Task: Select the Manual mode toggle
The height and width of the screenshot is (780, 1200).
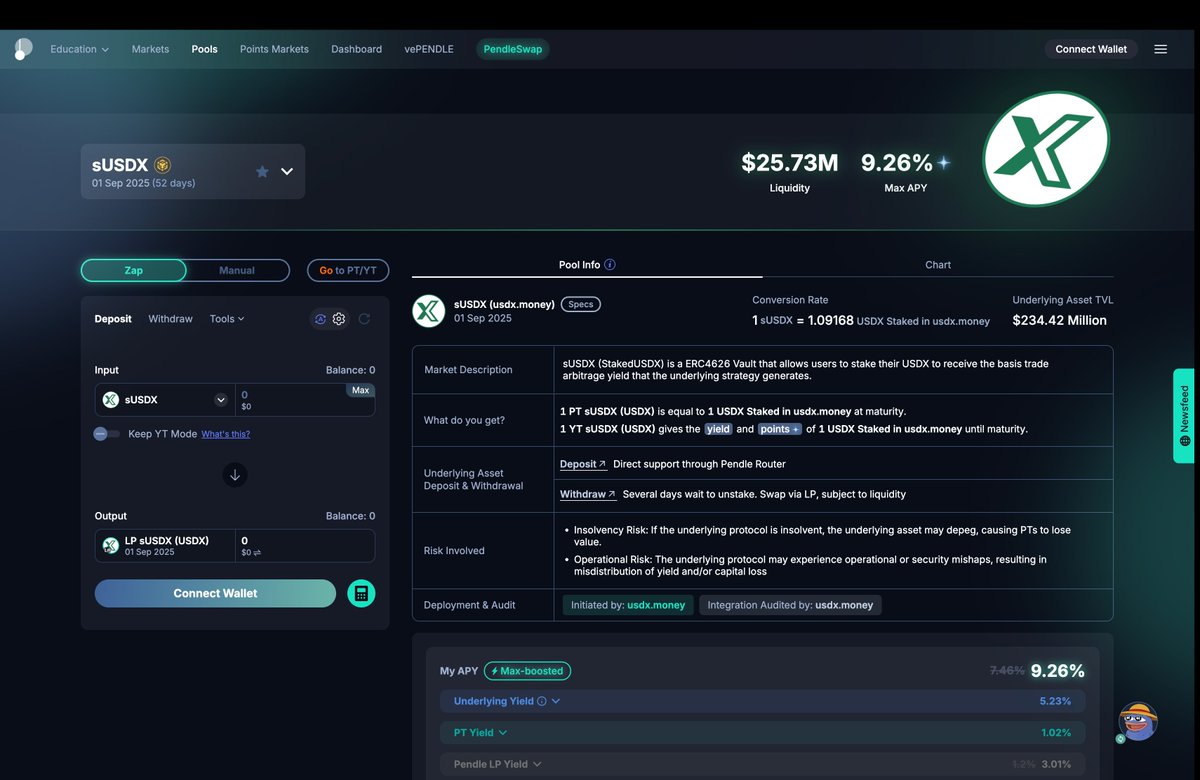Action: tap(237, 270)
